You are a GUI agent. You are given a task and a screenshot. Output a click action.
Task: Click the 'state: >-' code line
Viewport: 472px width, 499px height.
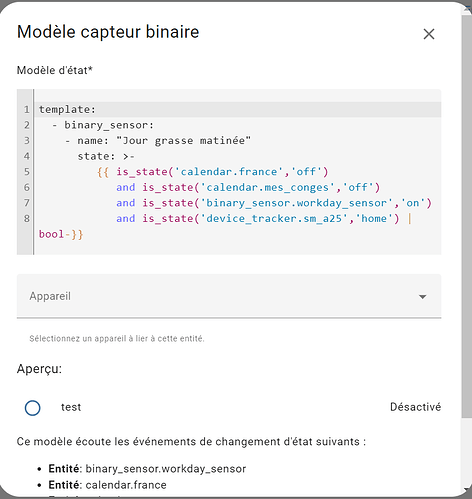pyautogui.click(x=106, y=156)
